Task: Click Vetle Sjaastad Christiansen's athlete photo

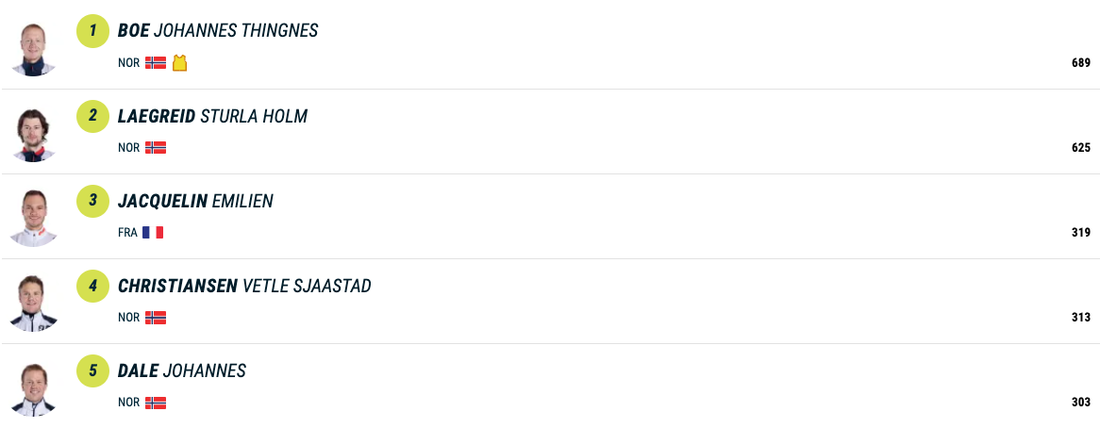Action: (x=33, y=302)
